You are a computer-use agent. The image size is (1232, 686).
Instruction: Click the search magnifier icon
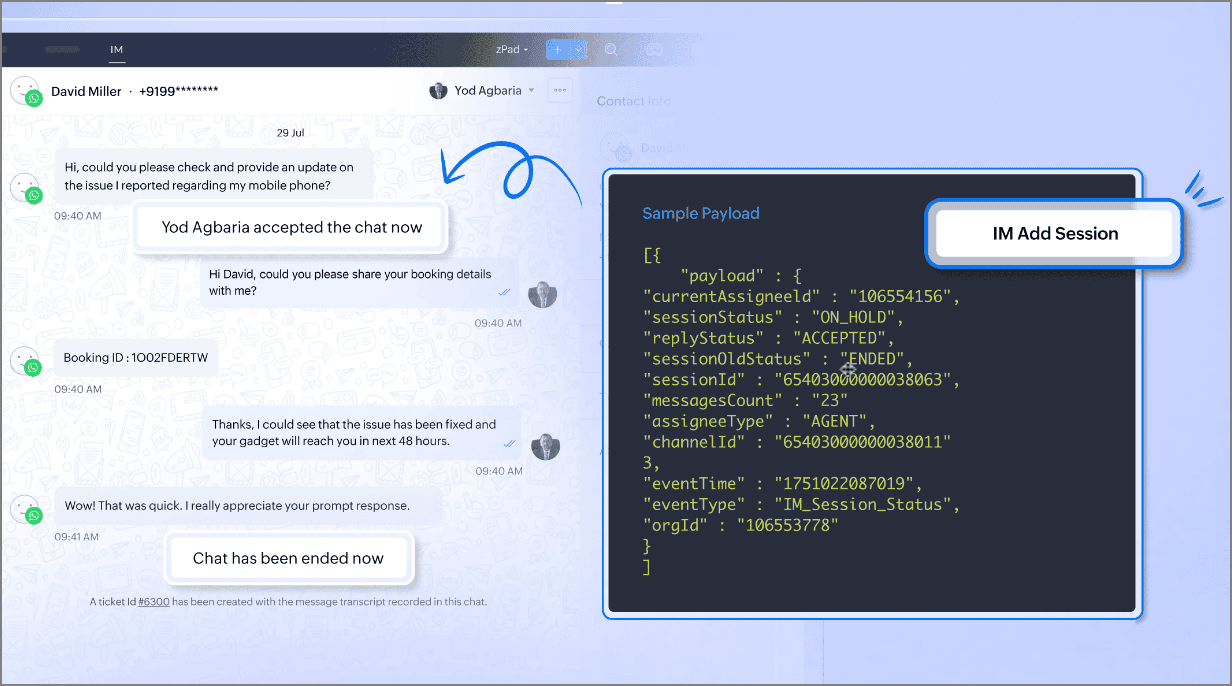pos(611,49)
